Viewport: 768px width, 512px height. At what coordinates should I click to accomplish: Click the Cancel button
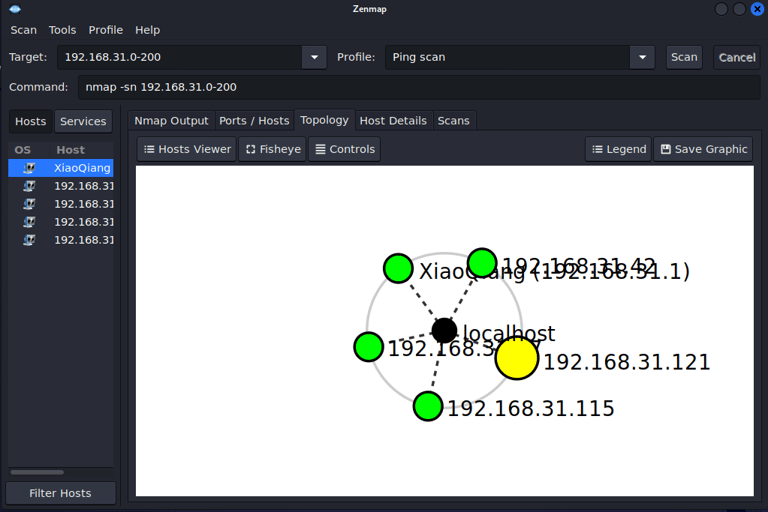(737, 57)
